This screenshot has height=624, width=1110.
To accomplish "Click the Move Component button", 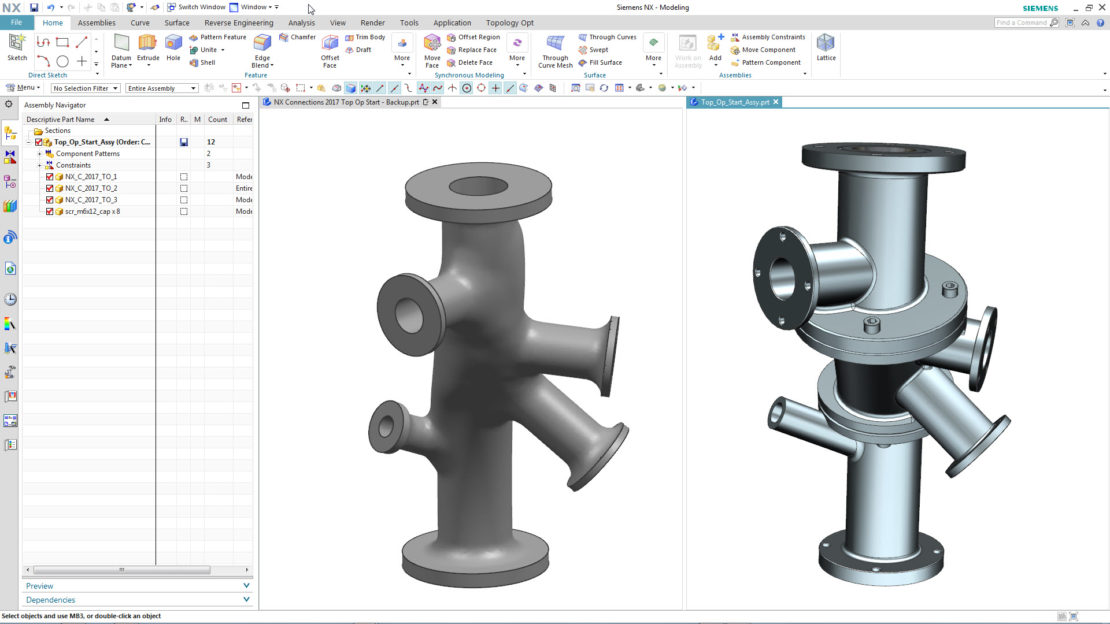I will tap(764, 49).
